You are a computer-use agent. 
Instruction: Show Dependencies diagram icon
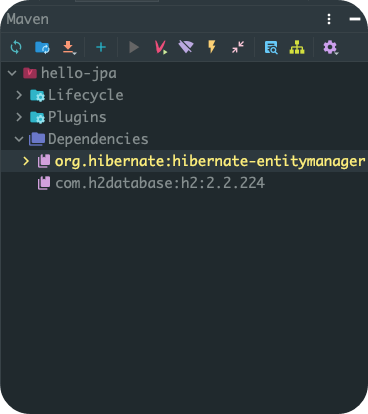297,47
